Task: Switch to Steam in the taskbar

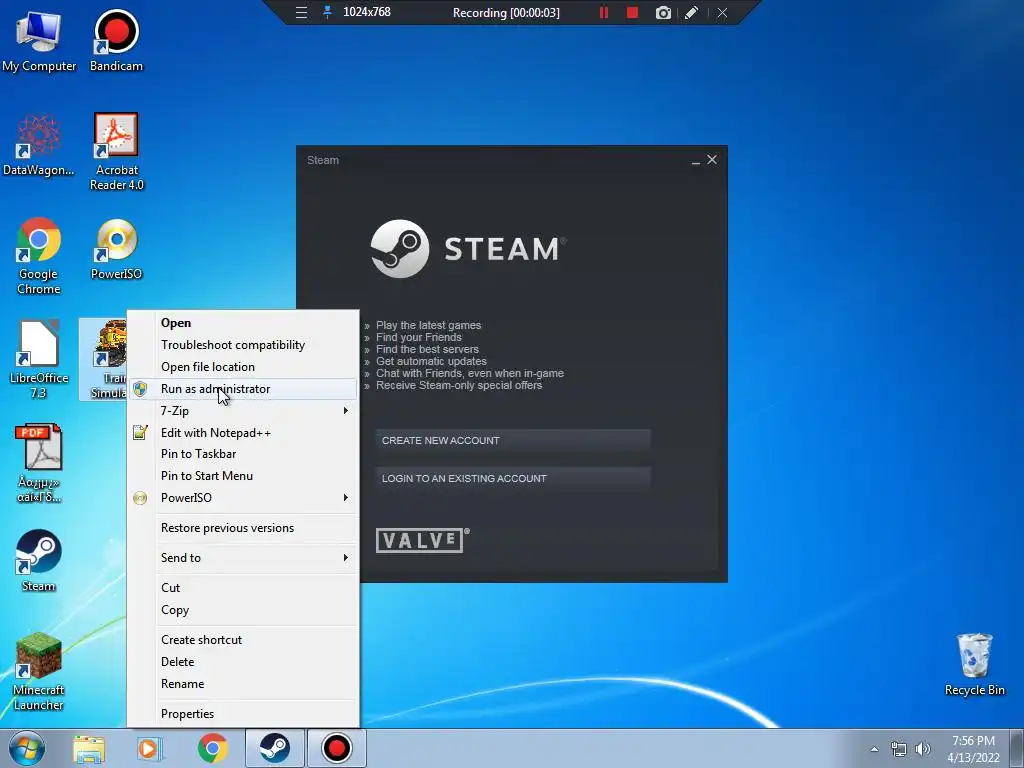Action: [x=275, y=748]
